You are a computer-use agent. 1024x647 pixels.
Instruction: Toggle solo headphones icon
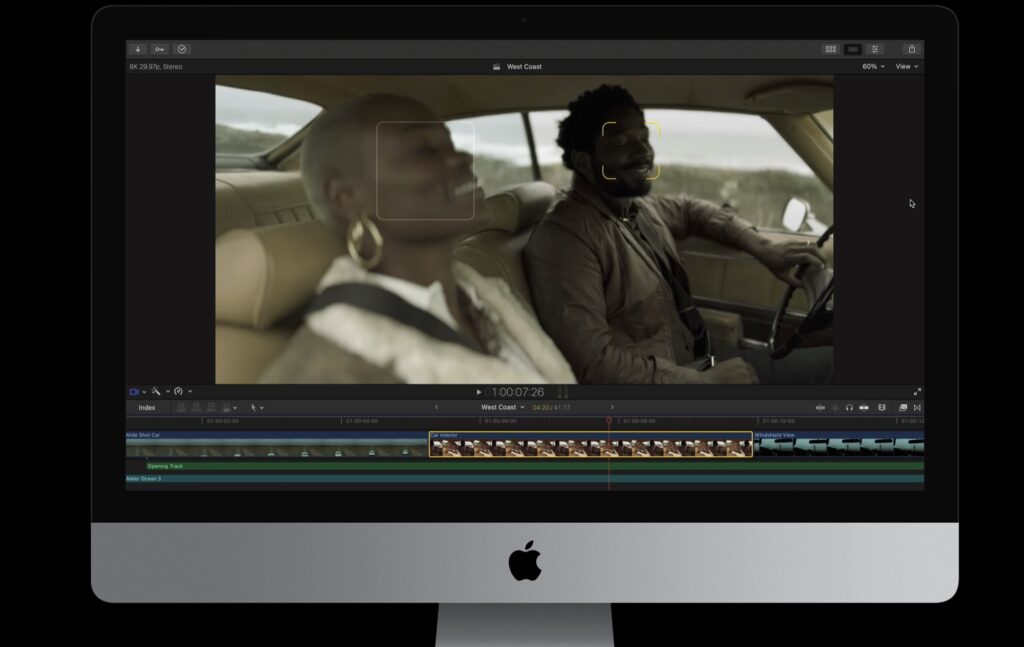849,407
